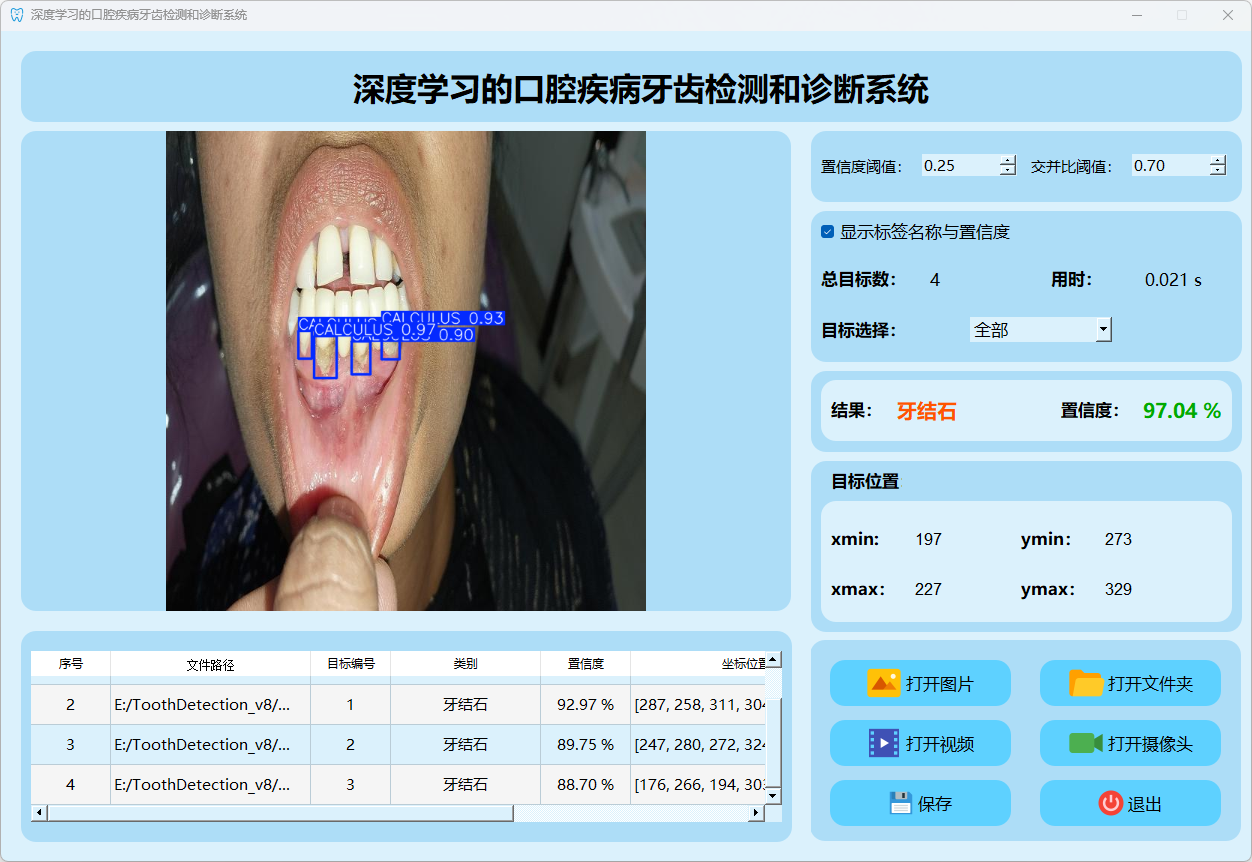Click the 类别 column header

465,664
